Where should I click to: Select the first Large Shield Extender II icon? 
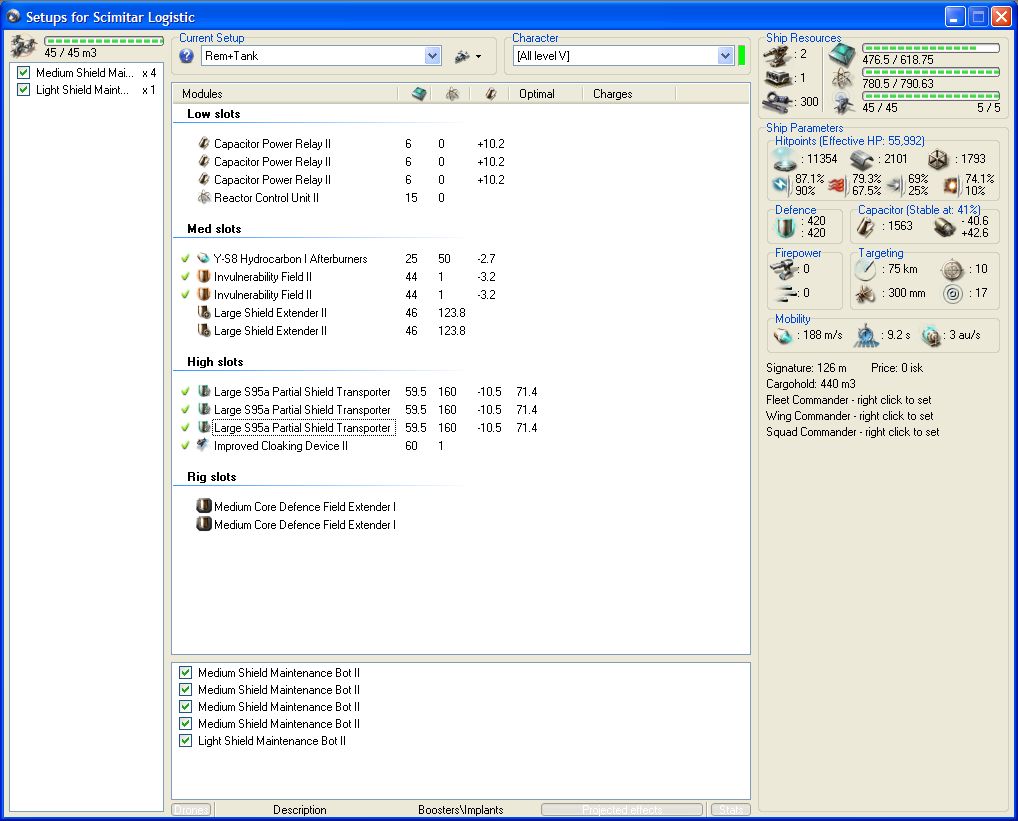click(x=204, y=312)
